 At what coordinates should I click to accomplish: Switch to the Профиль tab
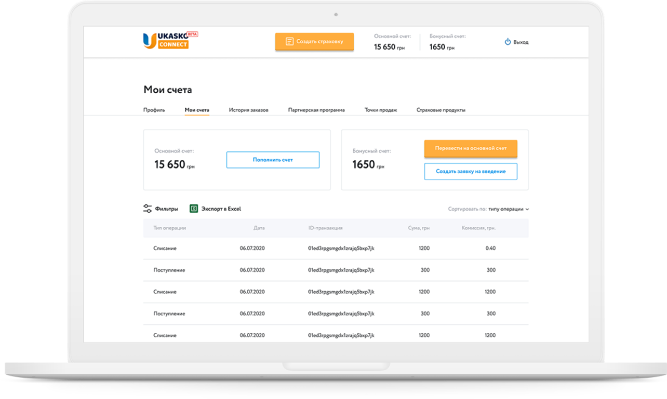[154, 110]
